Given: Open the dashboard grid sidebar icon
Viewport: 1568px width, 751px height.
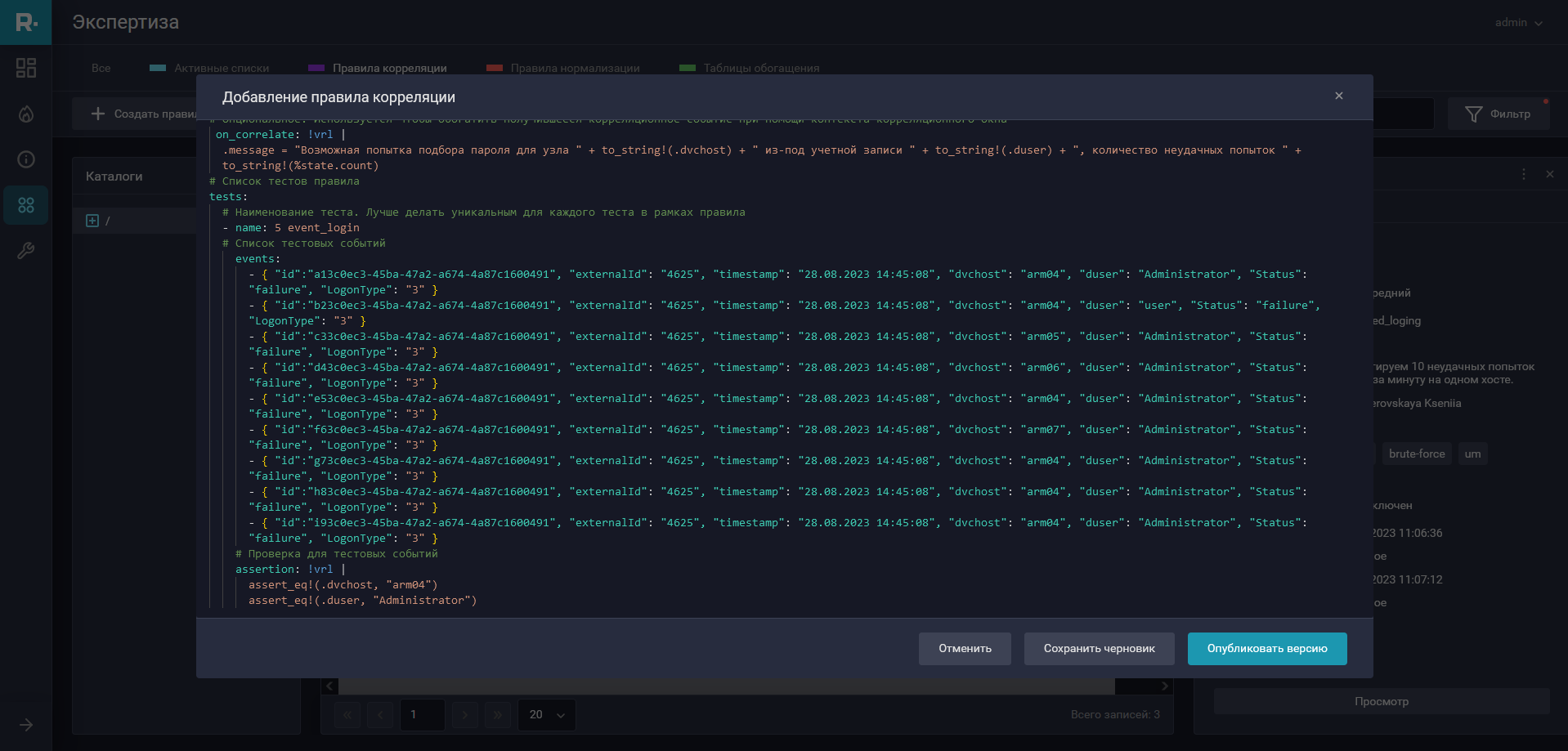Looking at the screenshot, I should click(26, 68).
